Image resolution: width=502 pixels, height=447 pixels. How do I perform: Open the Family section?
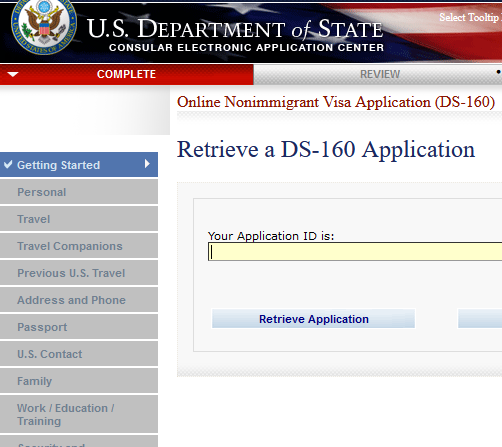79,381
